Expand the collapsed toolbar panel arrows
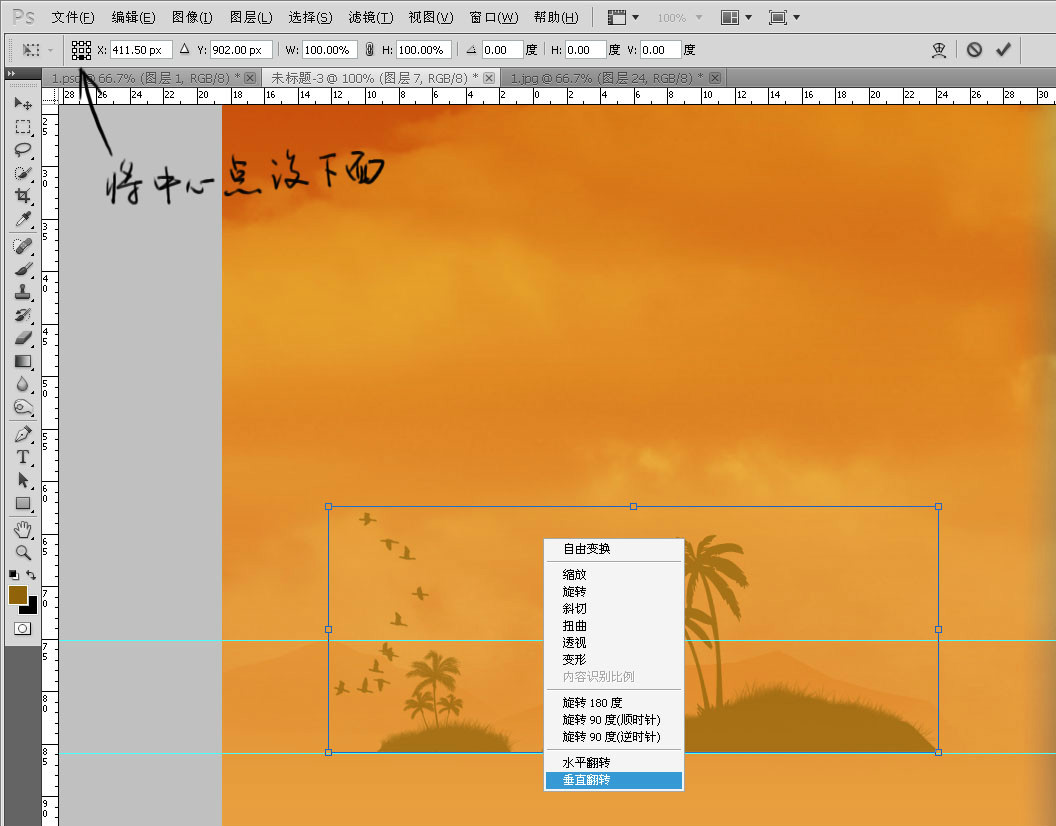This screenshot has height=826, width=1056. (x=11, y=73)
